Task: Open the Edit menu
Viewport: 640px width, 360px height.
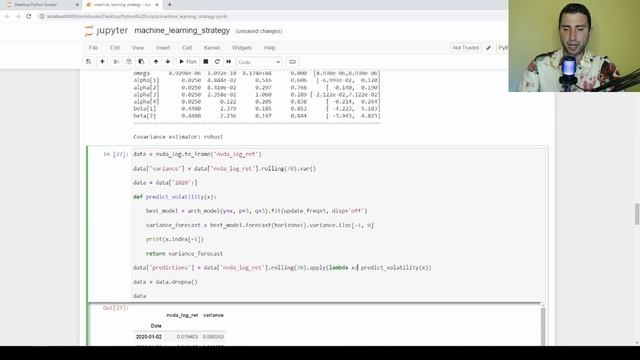Action: pyautogui.click(x=115, y=48)
